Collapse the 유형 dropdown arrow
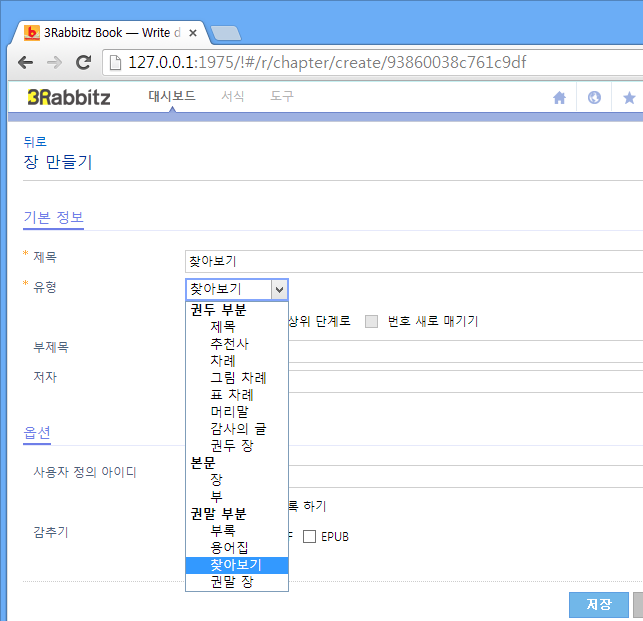This screenshot has height=621, width=643. [279, 290]
